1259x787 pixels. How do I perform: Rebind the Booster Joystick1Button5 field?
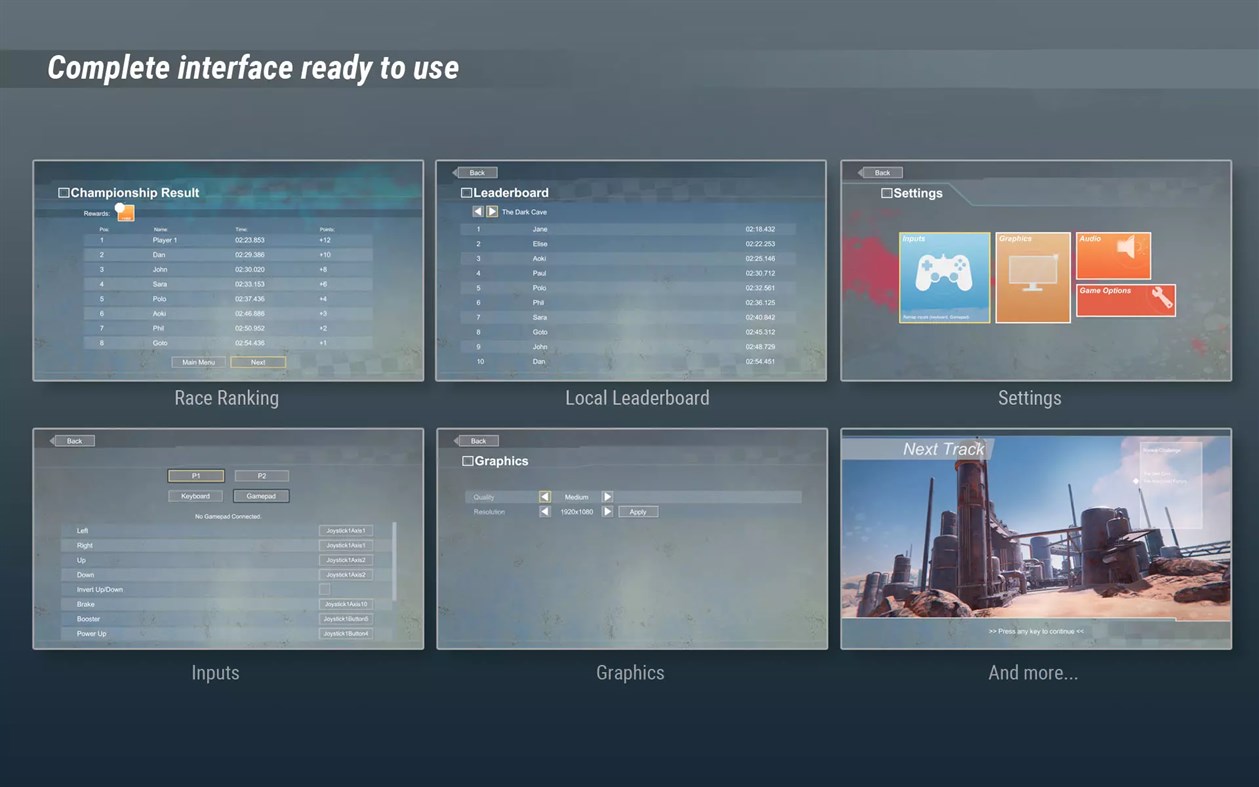[x=346, y=619]
